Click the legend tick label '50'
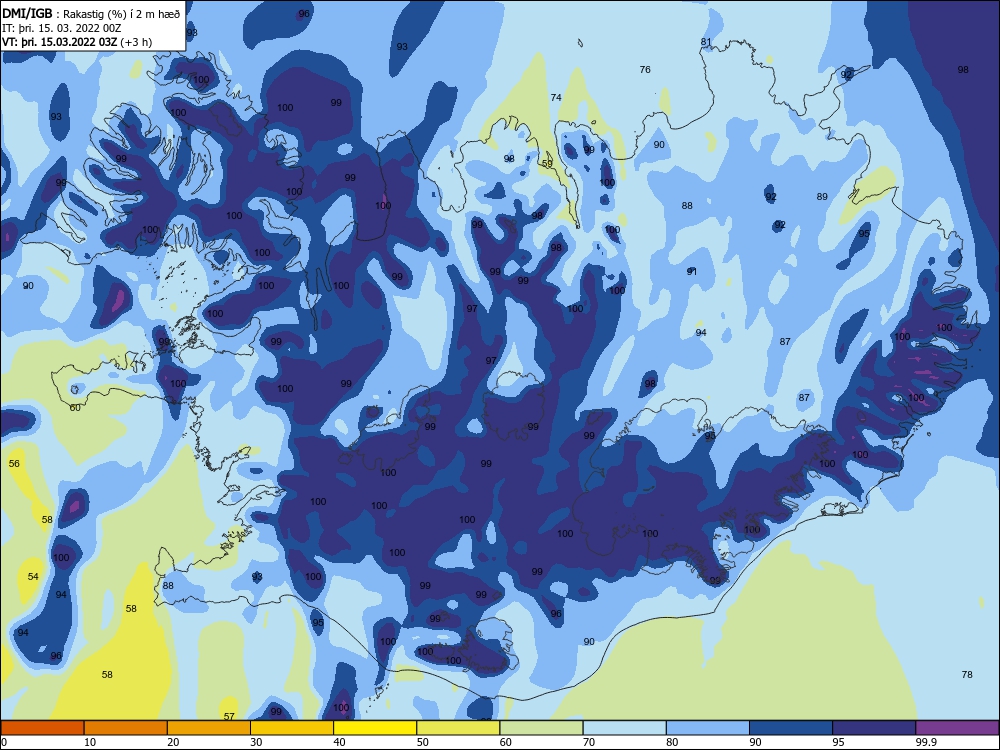1000x750 pixels. [x=423, y=742]
